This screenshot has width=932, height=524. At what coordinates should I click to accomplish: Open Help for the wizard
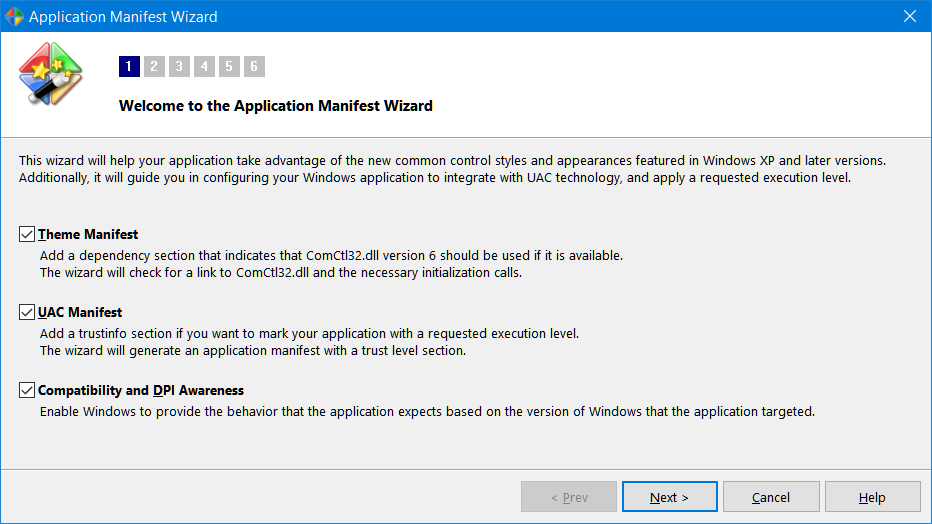(x=872, y=497)
